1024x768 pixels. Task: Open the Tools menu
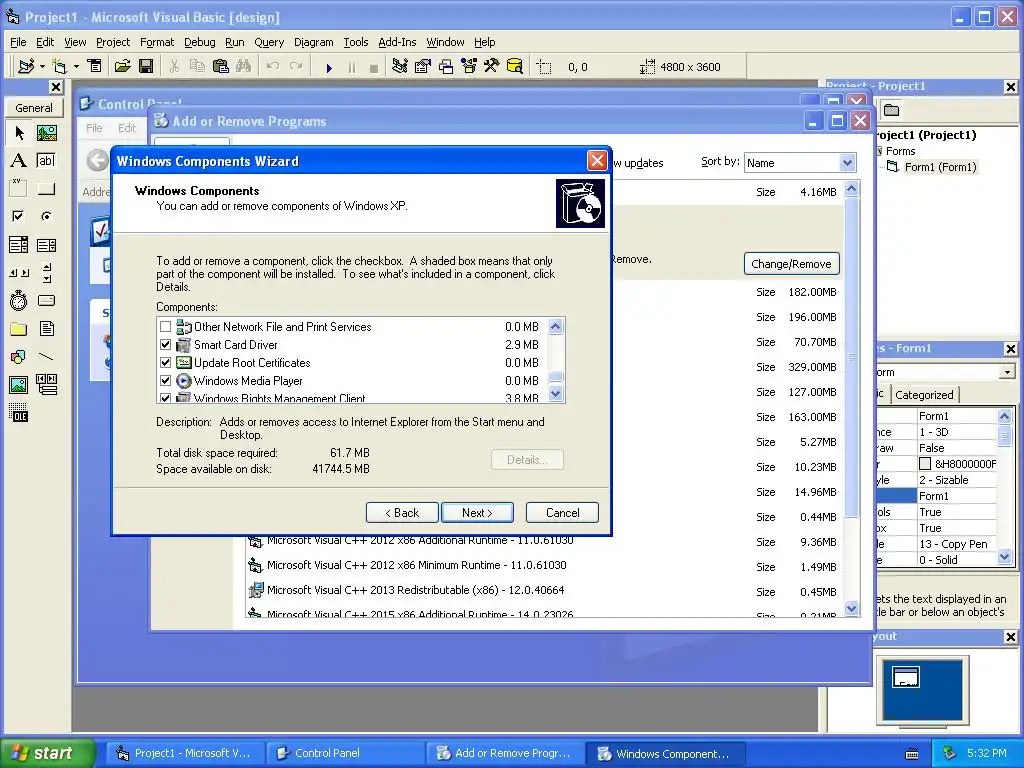pos(356,42)
